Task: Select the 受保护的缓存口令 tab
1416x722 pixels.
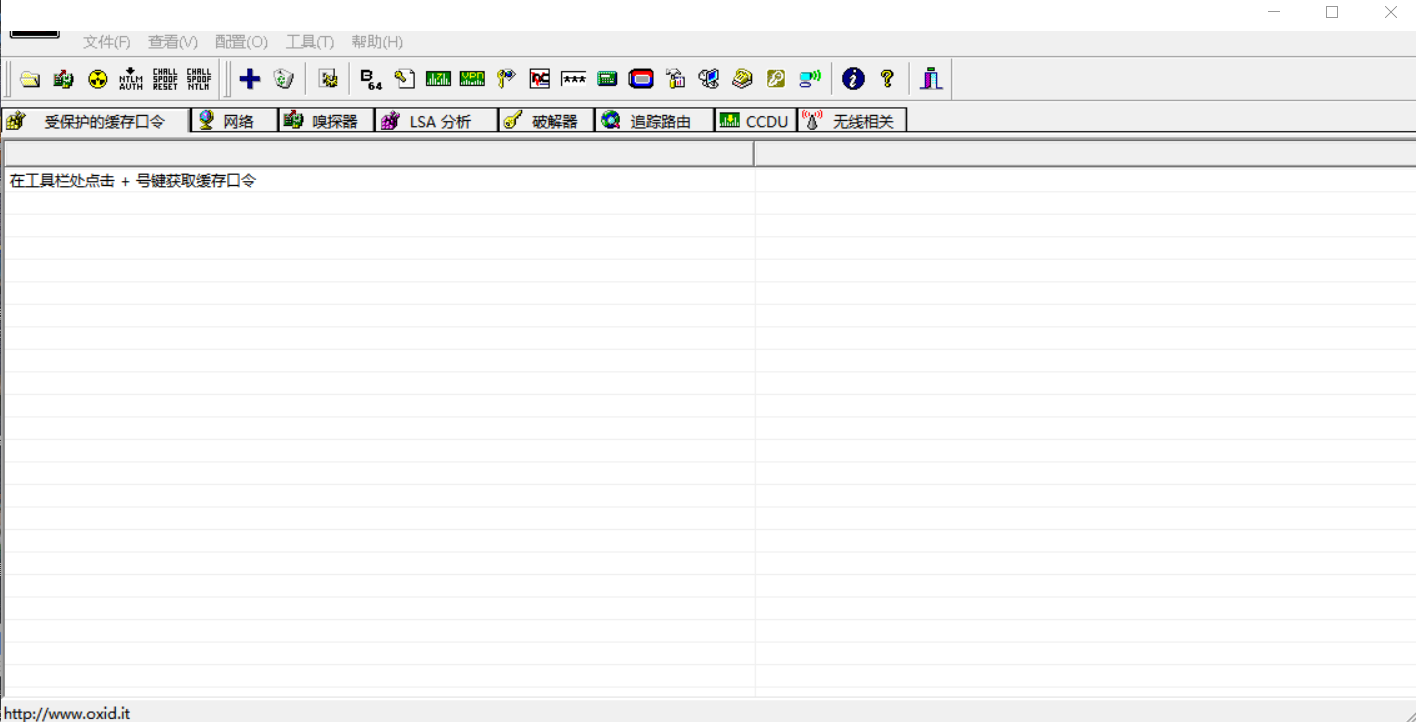Action: (x=96, y=121)
